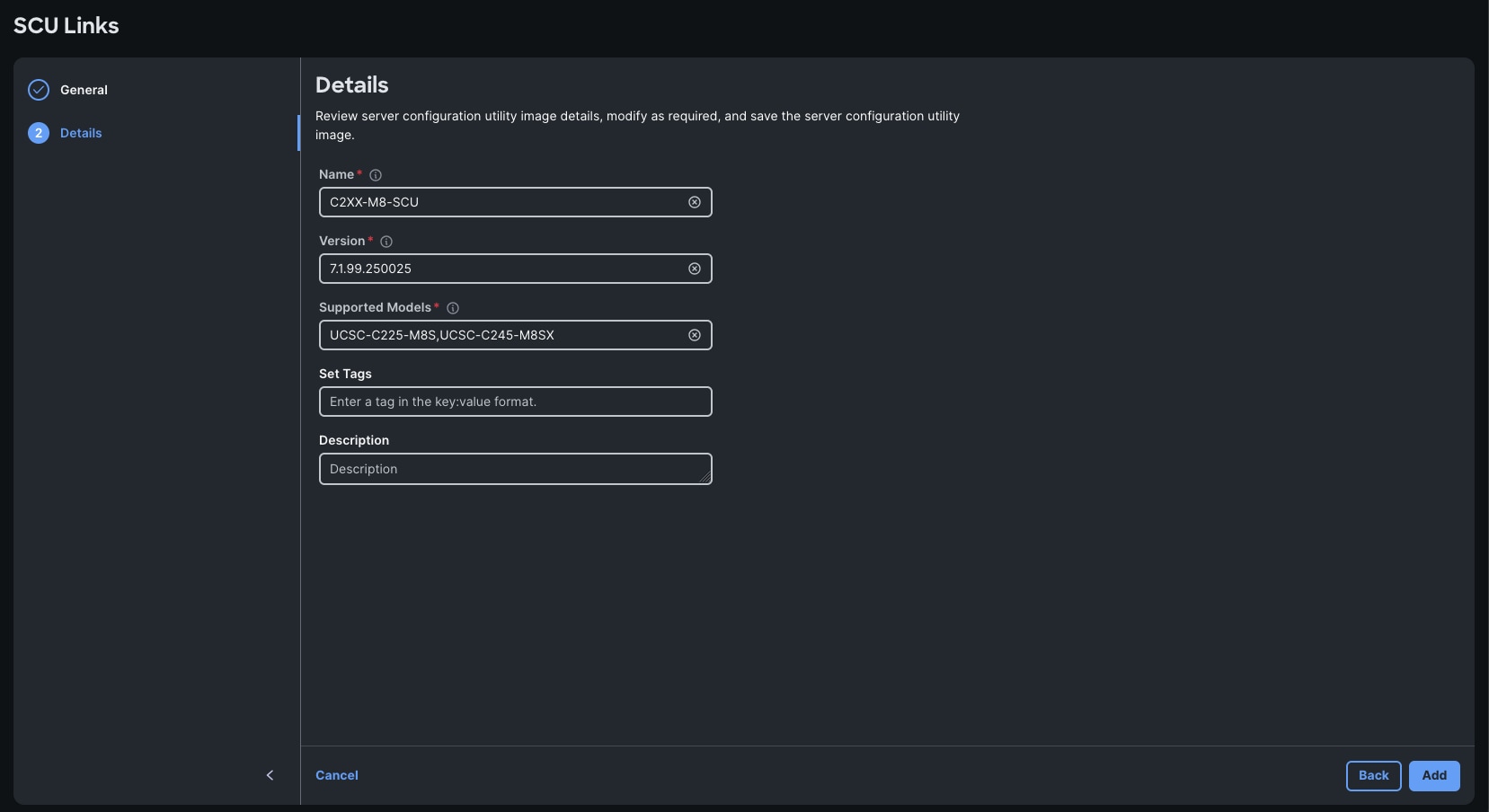Click the Supported Models info icon

[452, 307]
